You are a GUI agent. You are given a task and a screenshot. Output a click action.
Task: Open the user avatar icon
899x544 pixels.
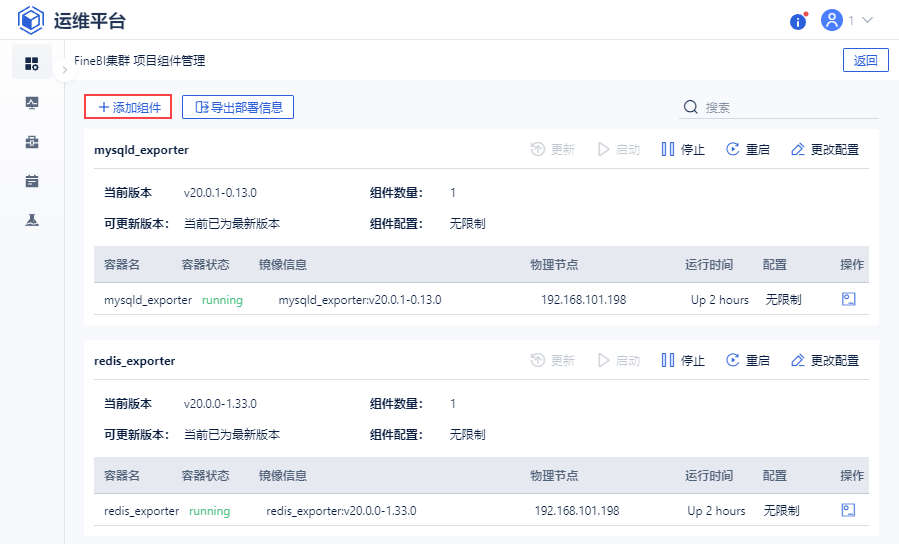point(831,20)
